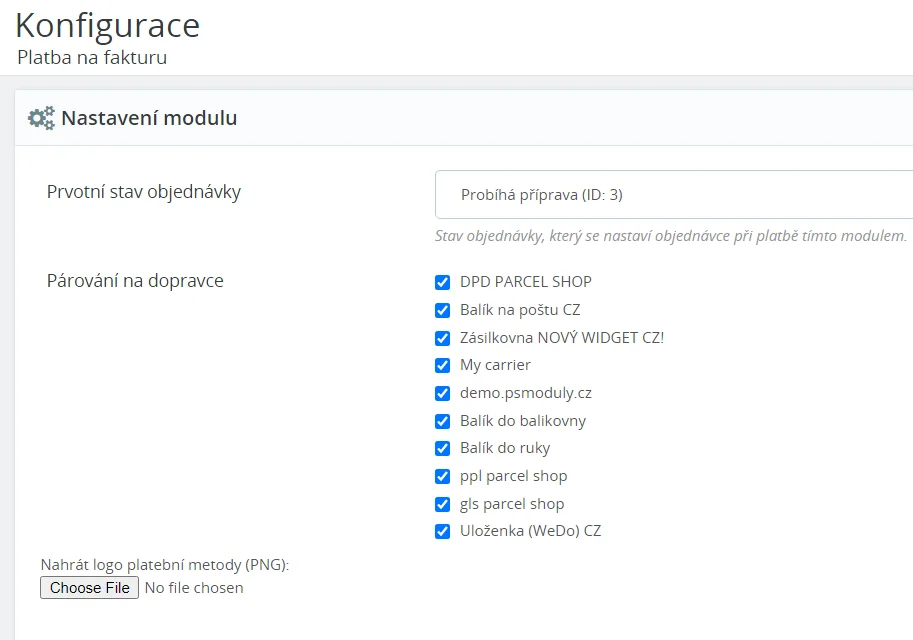The height and width of the screenshot is (640, 913).
Task: Click the No file chosen text
Action: (194, 588)
